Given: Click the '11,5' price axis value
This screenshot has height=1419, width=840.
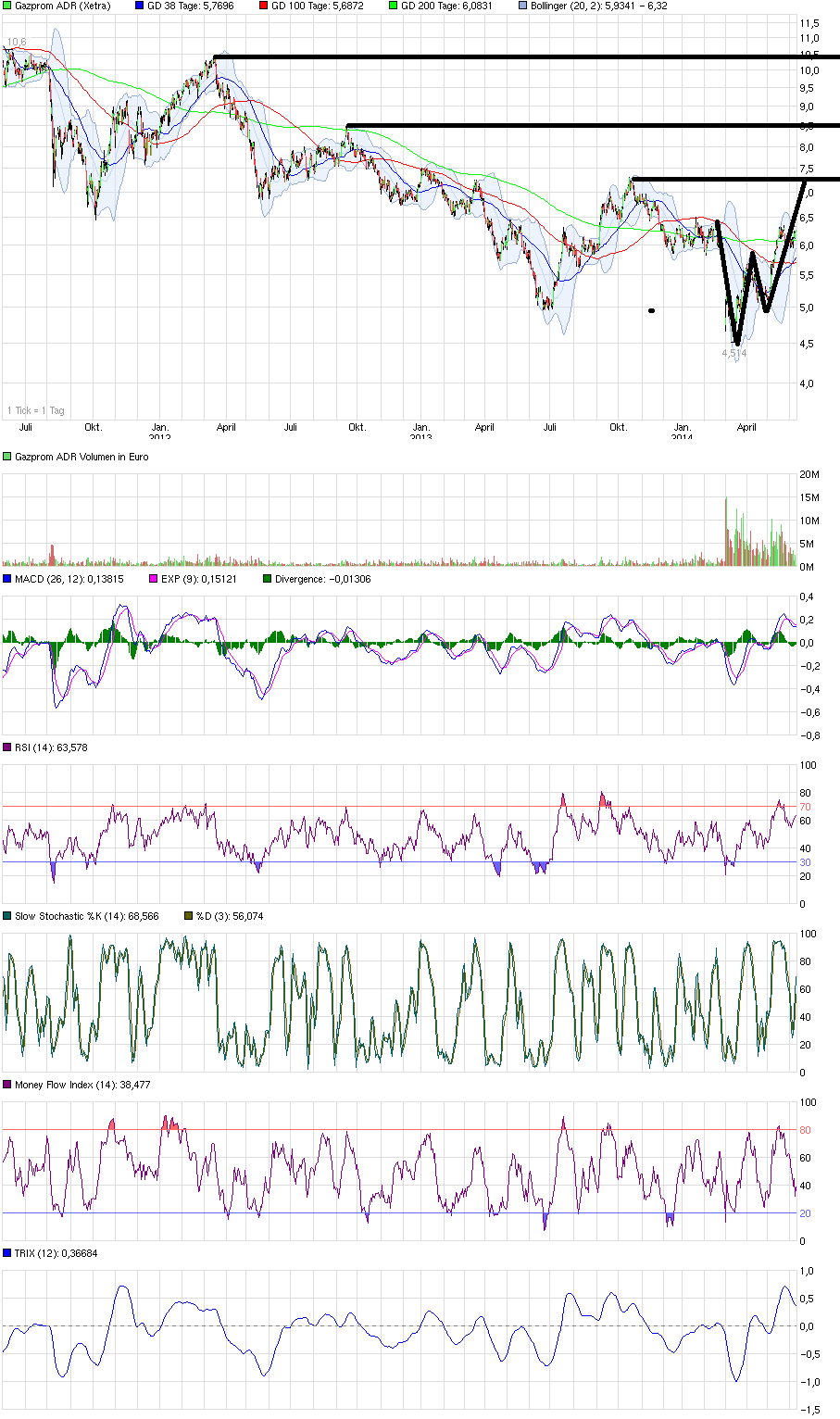Looking at the screenshot, I should pyautogui.click(x=809, y=22).
